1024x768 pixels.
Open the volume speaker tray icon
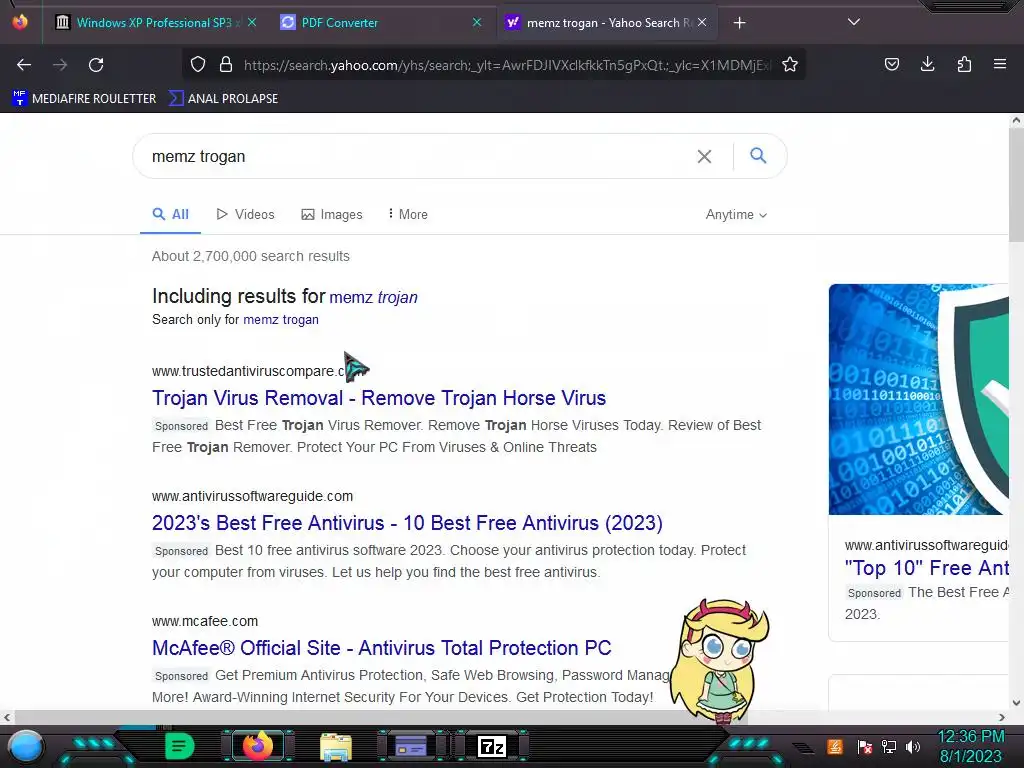913,746
